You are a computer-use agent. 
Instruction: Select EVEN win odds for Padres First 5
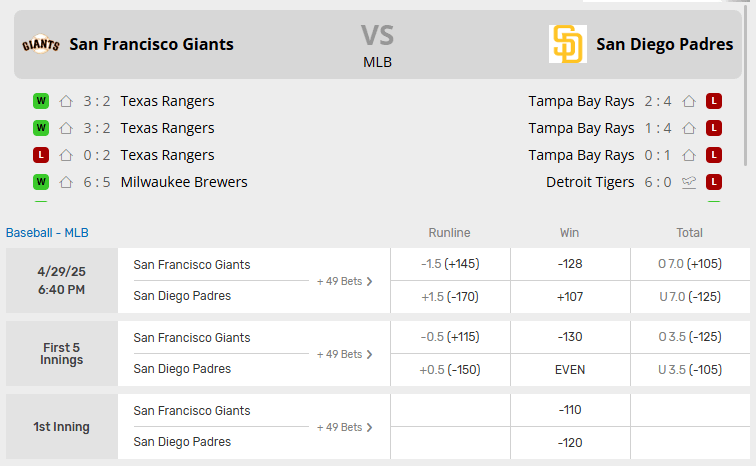click(x=570, y=370)
